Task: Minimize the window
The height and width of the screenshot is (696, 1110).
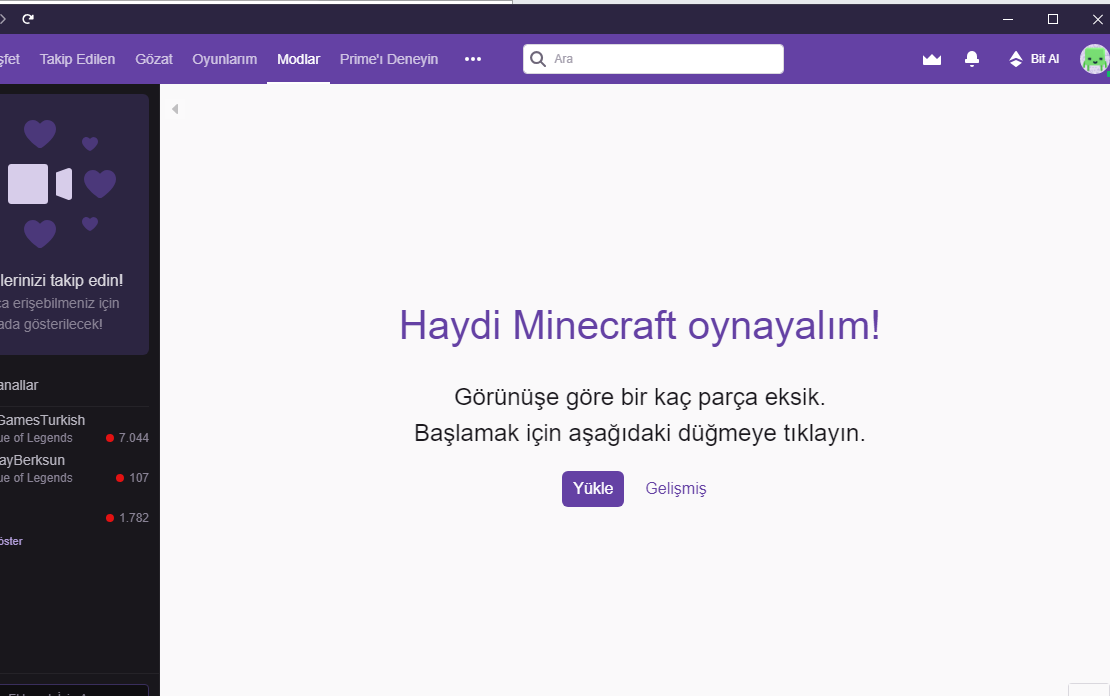Action: click(x=1007, y=19)
